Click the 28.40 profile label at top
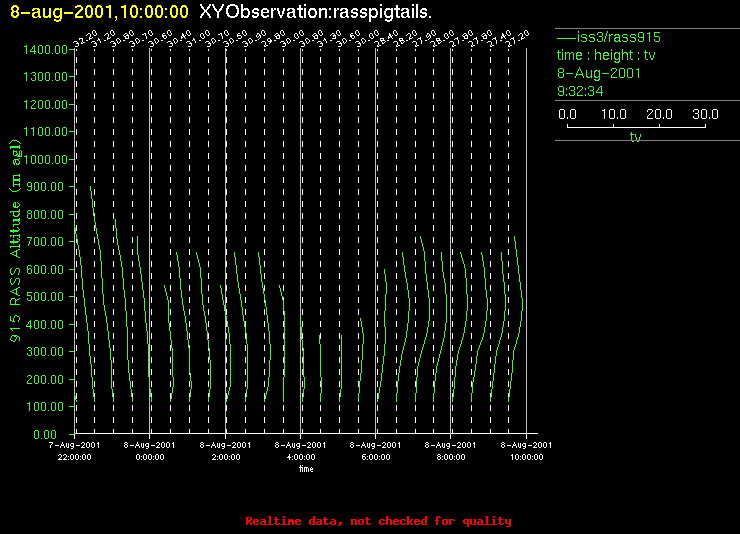Viewport: 740px width, 534px height. coord(387,38)
